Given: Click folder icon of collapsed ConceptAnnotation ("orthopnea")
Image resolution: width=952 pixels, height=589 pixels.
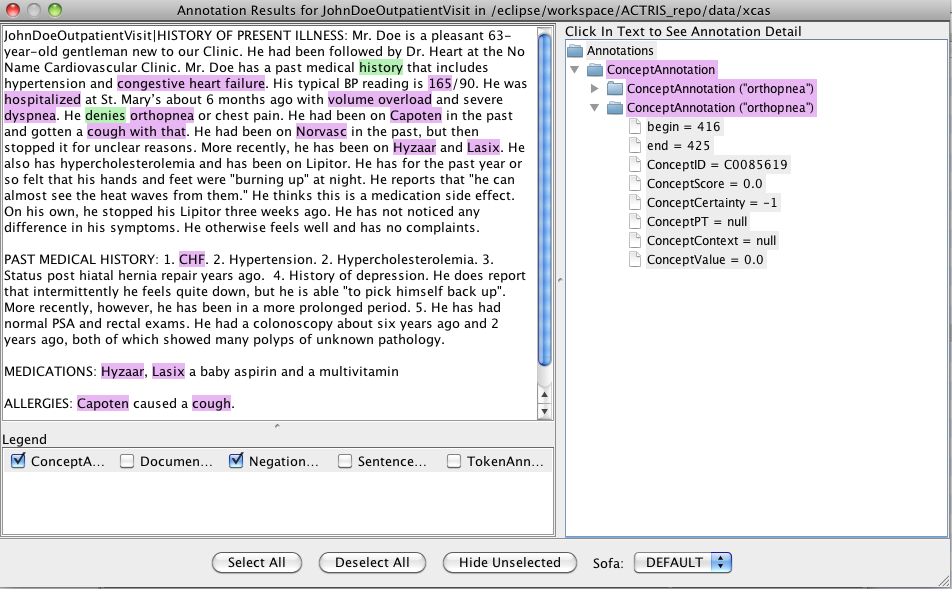Looking at the screenshot, I should pyautogui.click(x=615, y=89).
